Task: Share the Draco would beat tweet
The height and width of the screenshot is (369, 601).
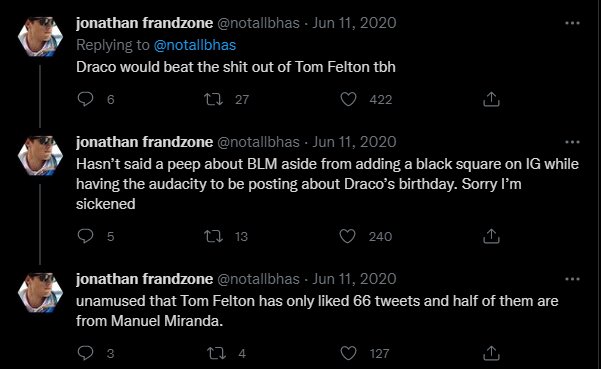Action: pyautogui.click(x=491, y=99)
